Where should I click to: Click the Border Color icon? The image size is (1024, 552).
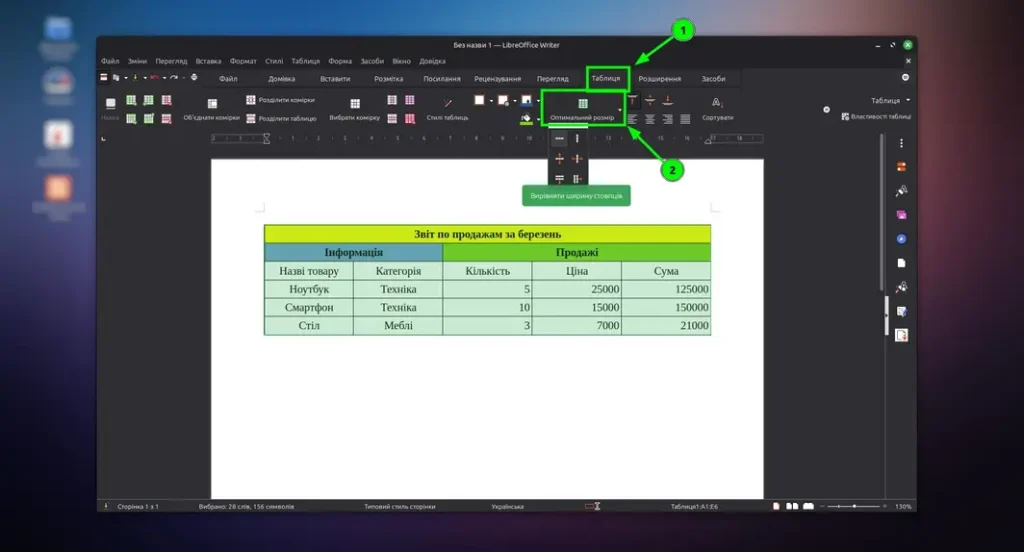(x=526, y=99)
